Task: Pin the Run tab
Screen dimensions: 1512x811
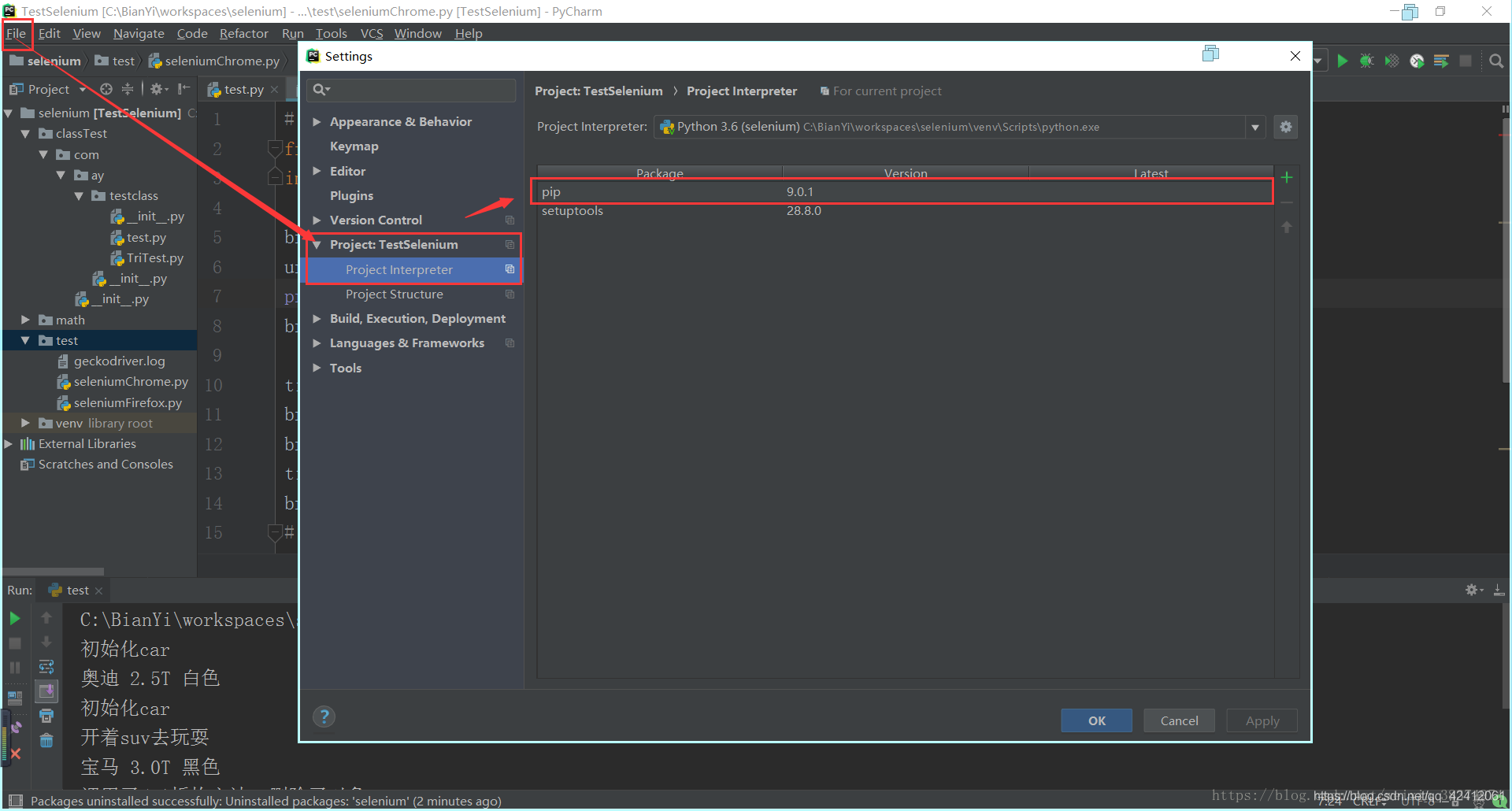Action: [x=15, y=728]
